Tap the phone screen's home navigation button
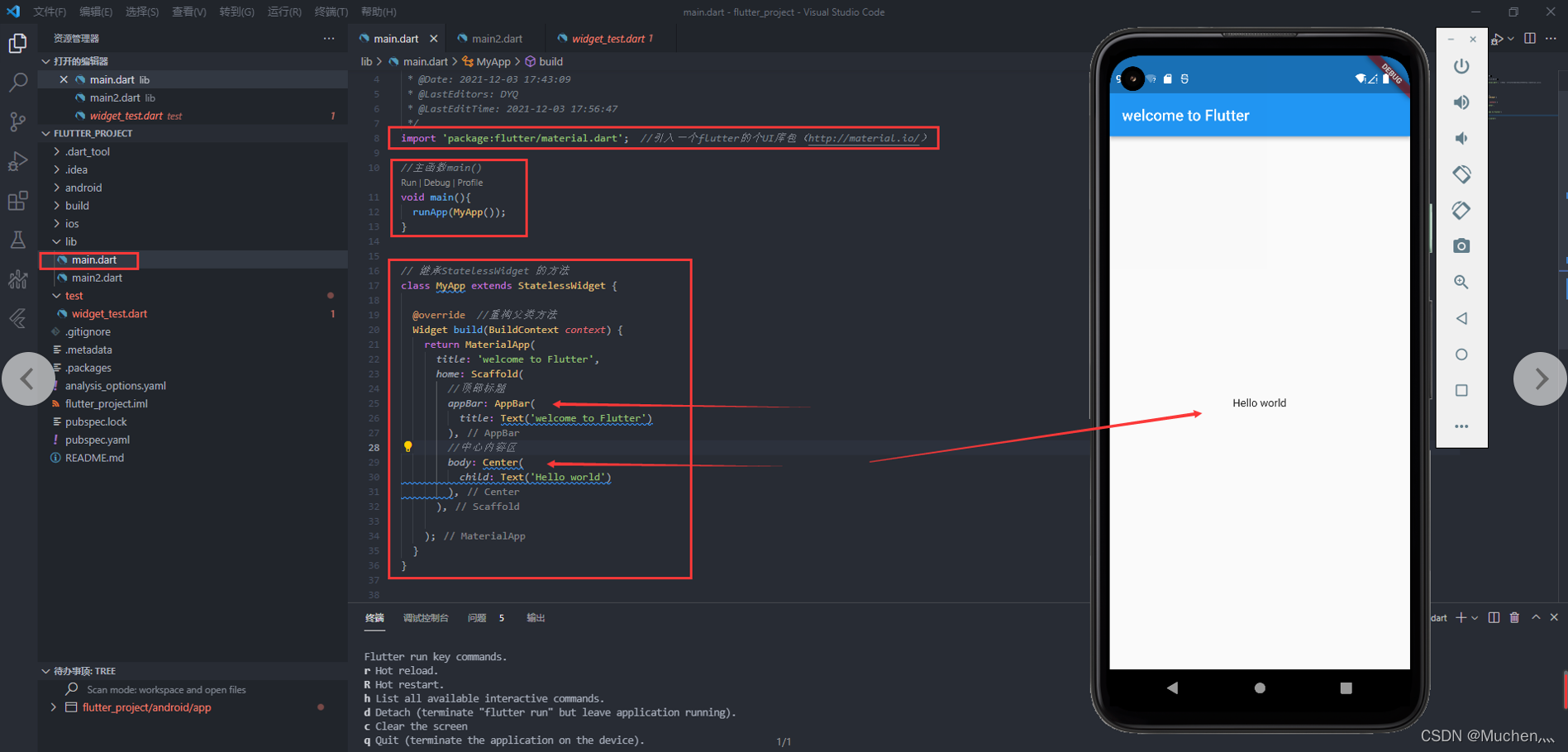Viewport: 1568px width, 752px height. (x=1260, y=688)
